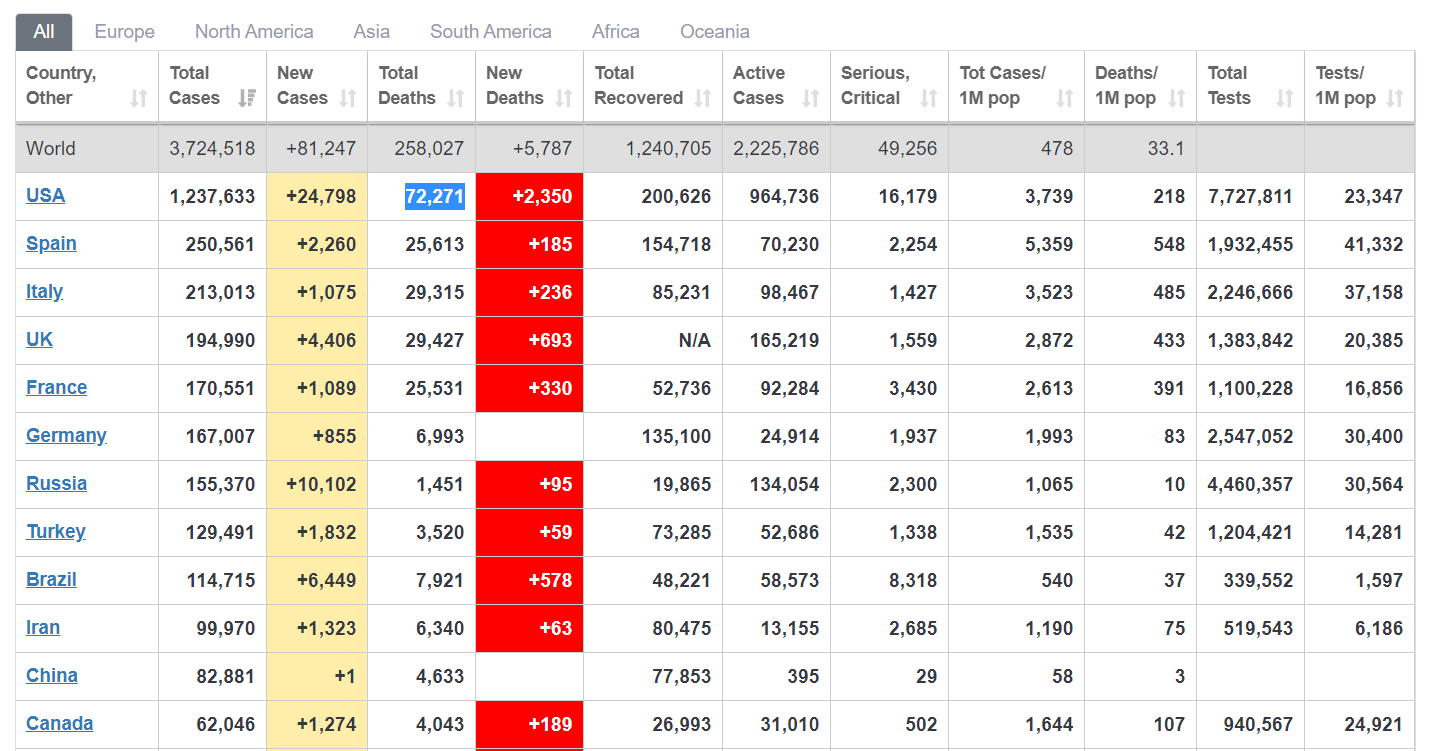Image resolution: width=1443 pixels, height=751 pixels.
Task: Click Russia total tests 4,460,357
Action: point(1250,484)
